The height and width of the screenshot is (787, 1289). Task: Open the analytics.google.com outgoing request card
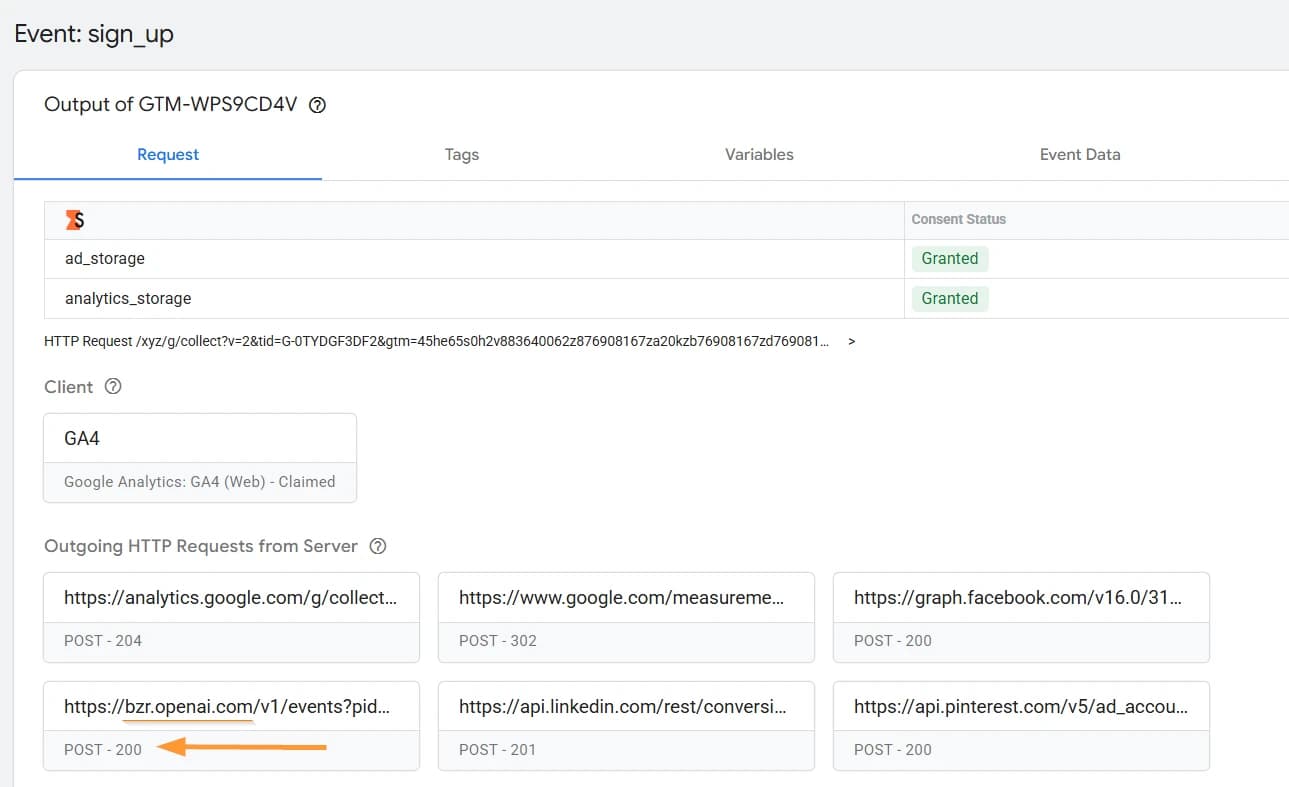pyautogui.click(x=231, y=617)
